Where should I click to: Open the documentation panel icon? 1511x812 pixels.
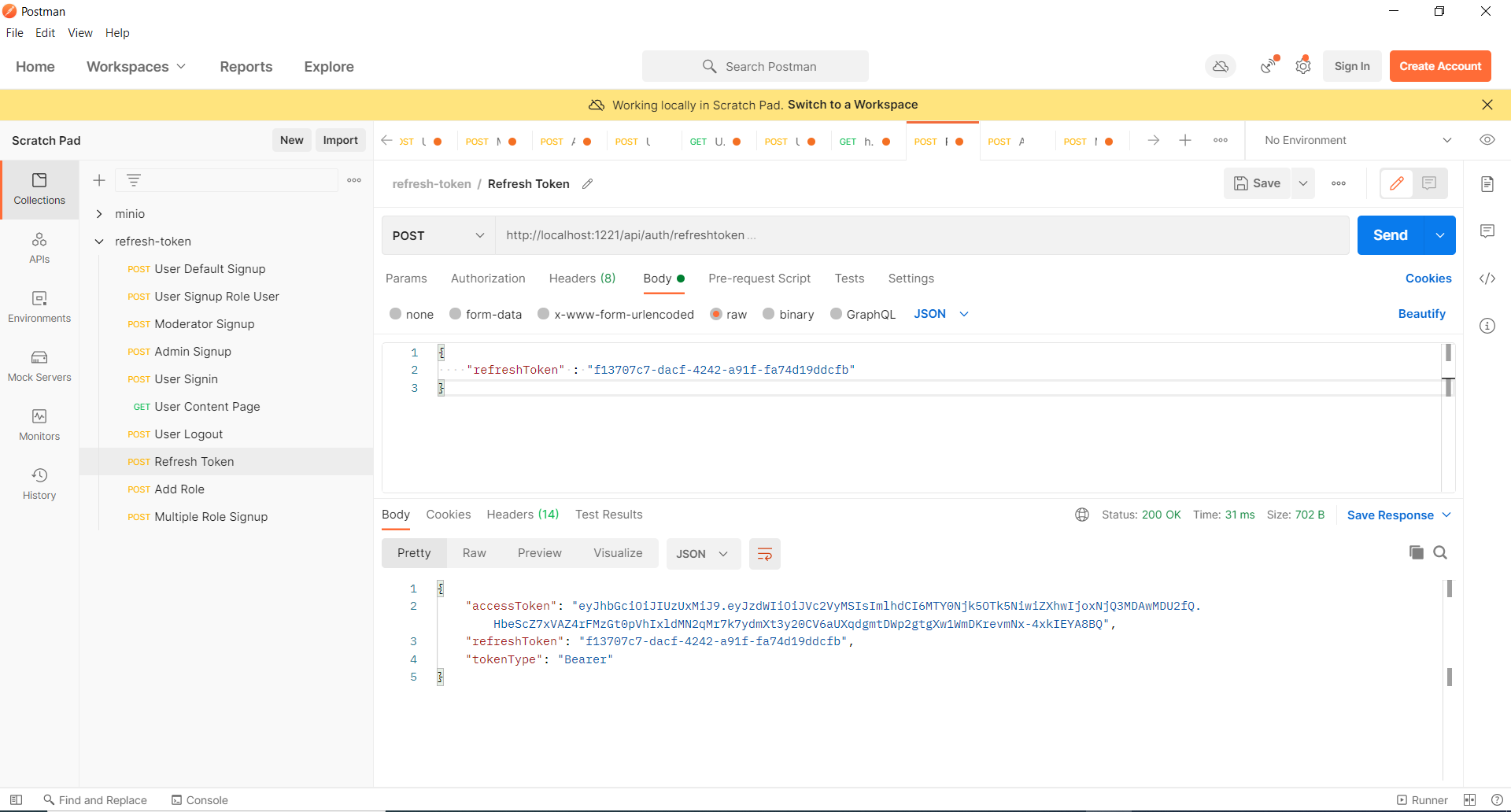[x=1487, y=184]
